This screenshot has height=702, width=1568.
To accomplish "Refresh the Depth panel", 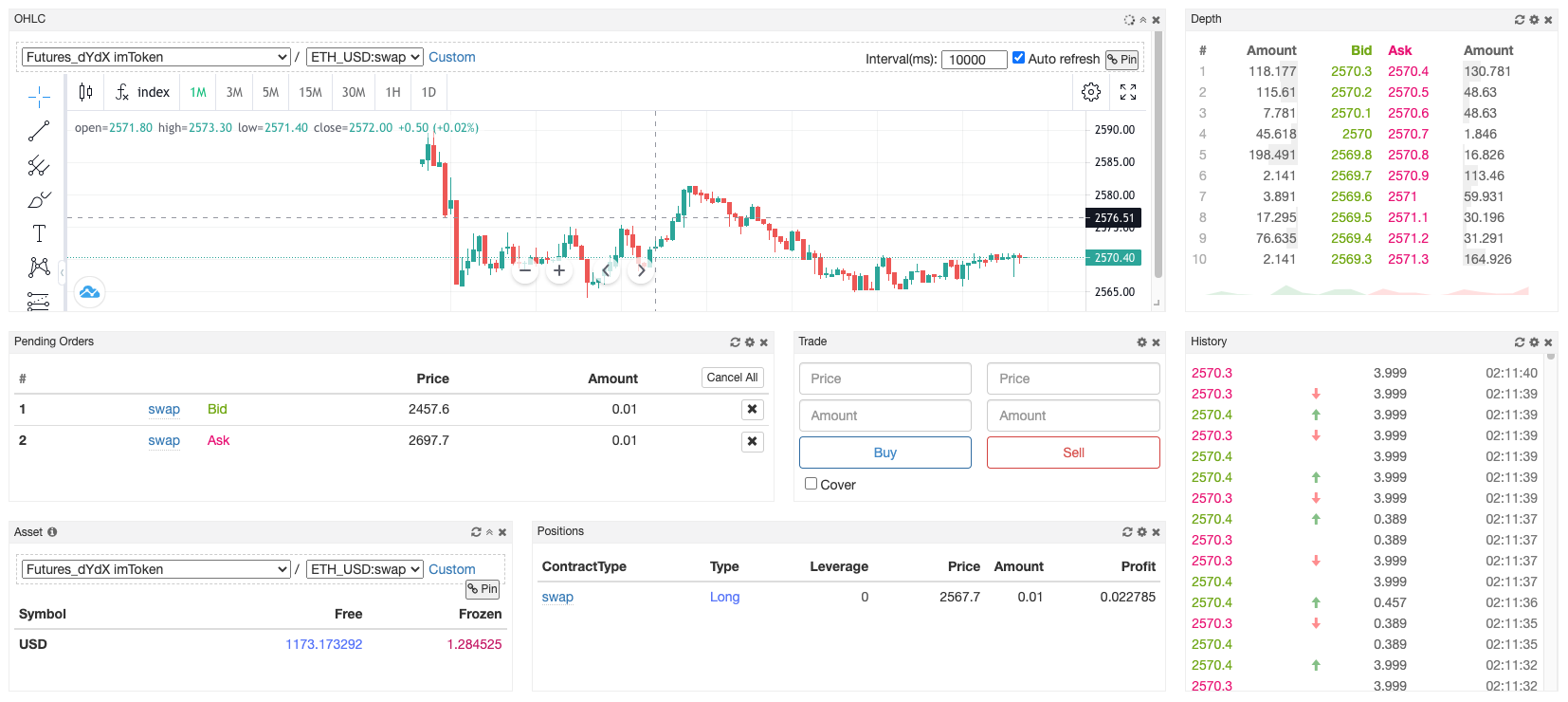I will coord(1520,20).
